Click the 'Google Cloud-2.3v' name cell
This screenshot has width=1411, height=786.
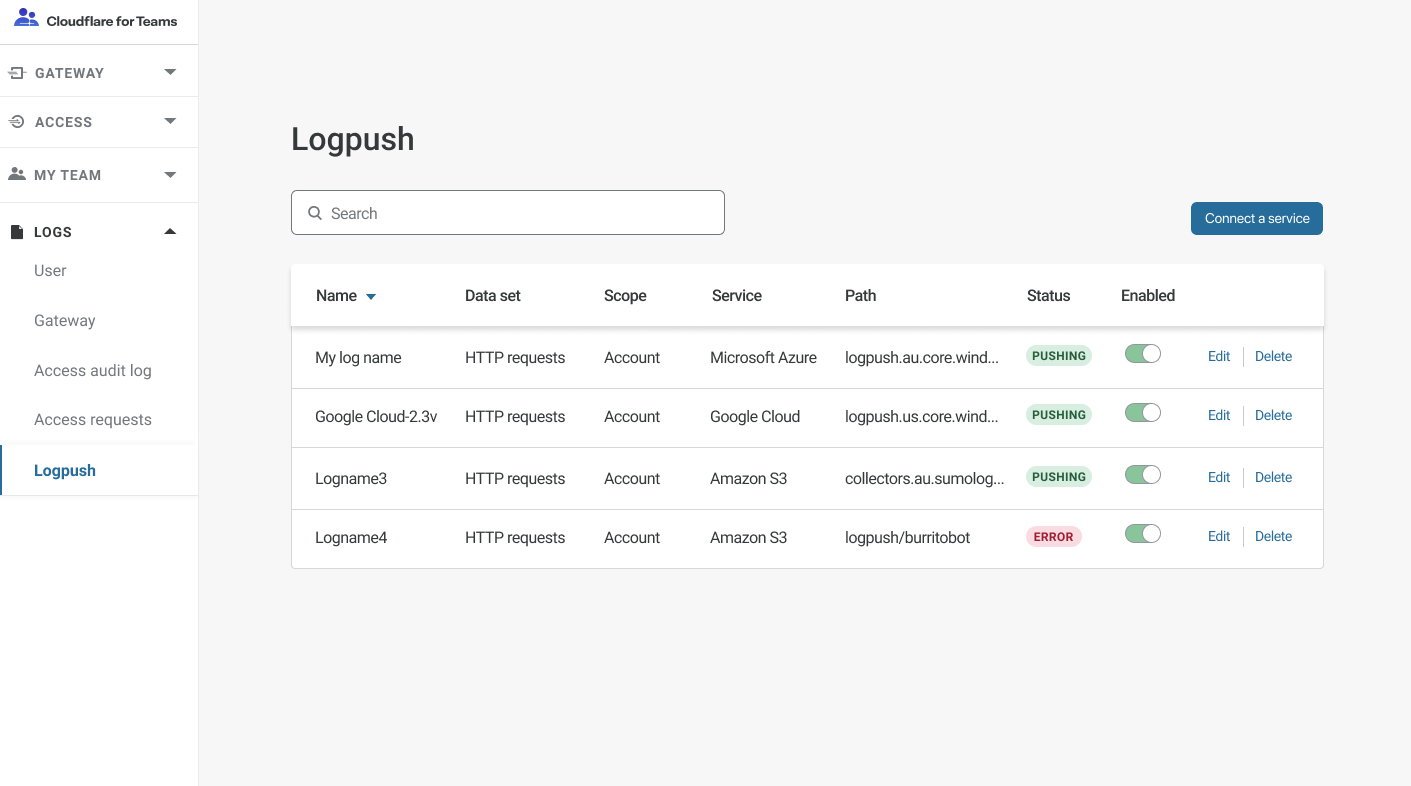(376, 416)
